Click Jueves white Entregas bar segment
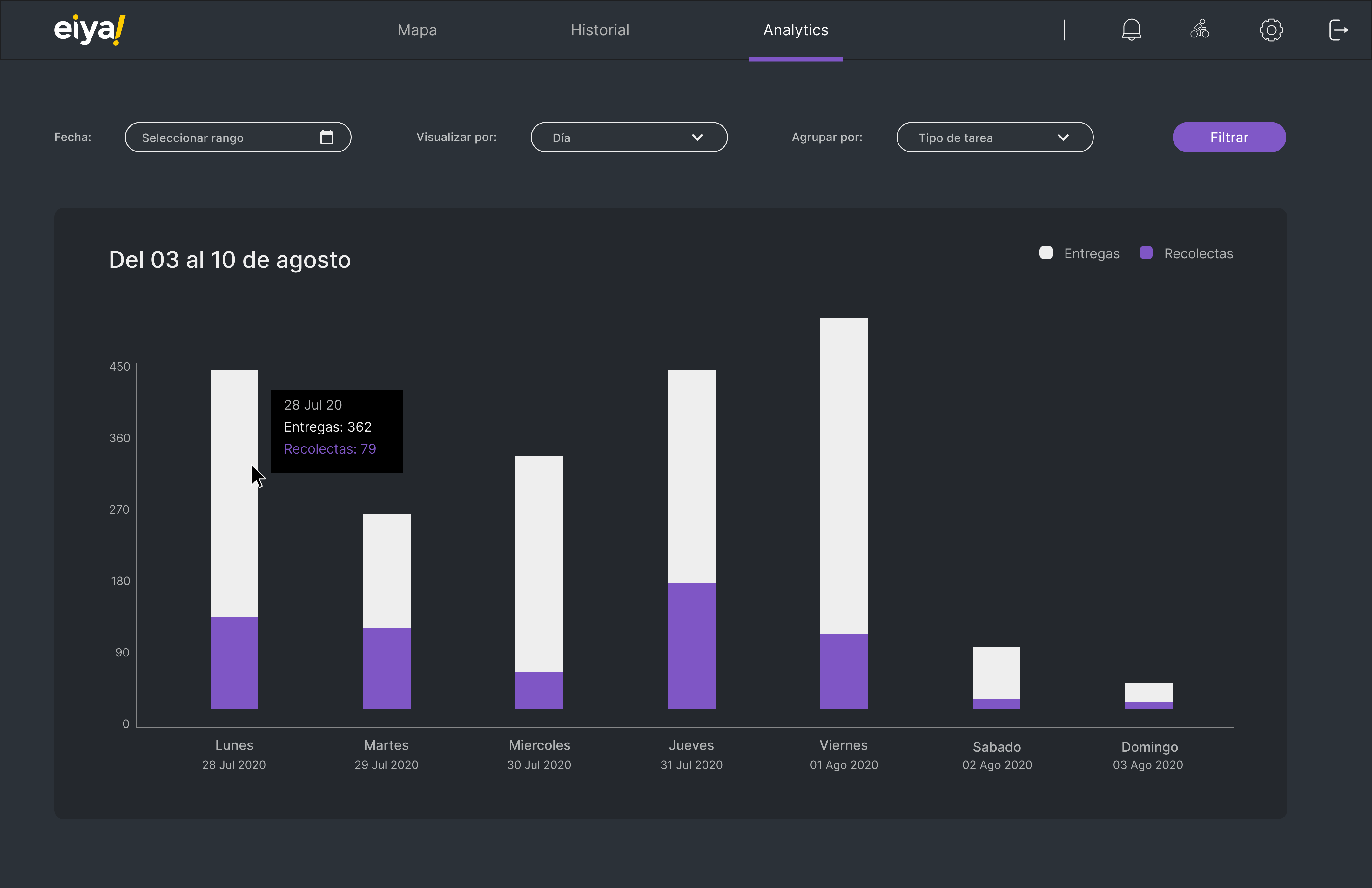Image resolution: width=1372 pixels, height=888 pixels. pos(691,476)
